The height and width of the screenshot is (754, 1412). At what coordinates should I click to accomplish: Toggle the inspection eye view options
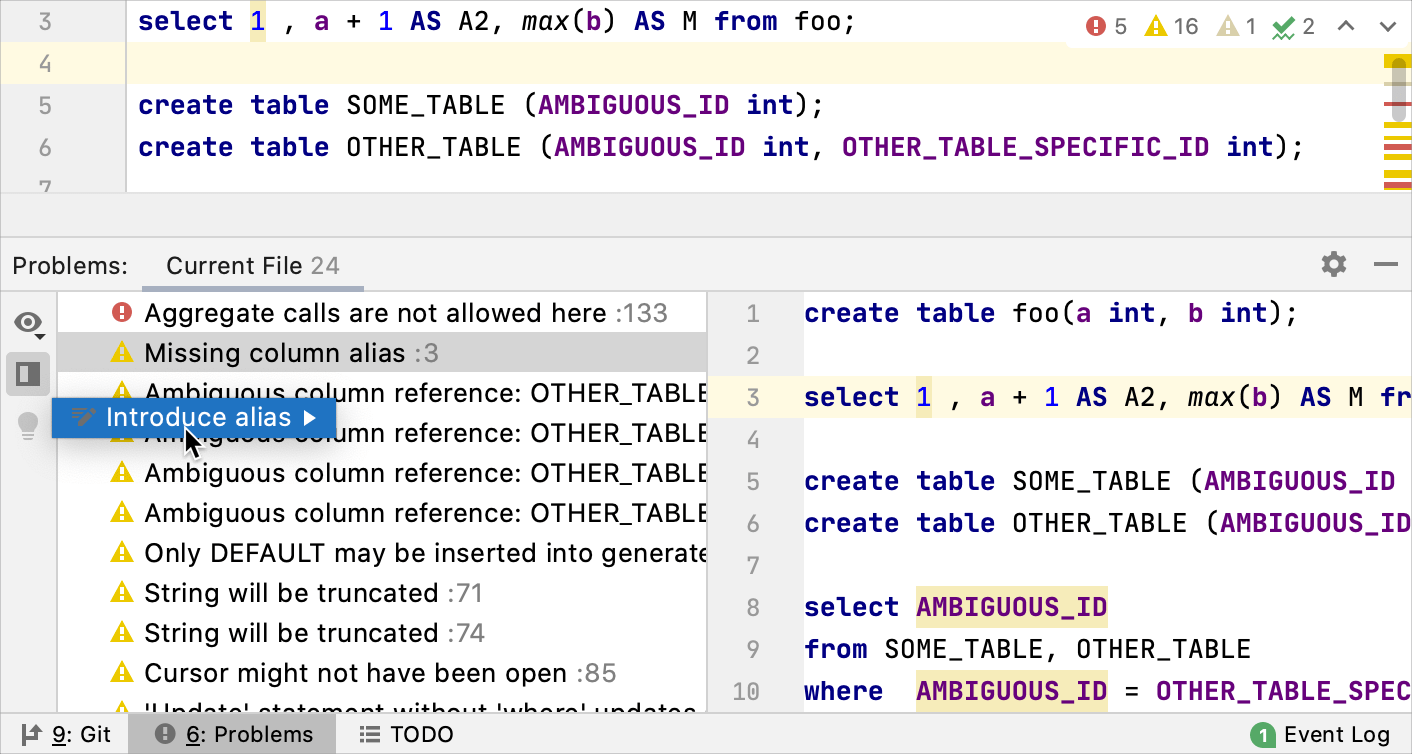(28, 322)
